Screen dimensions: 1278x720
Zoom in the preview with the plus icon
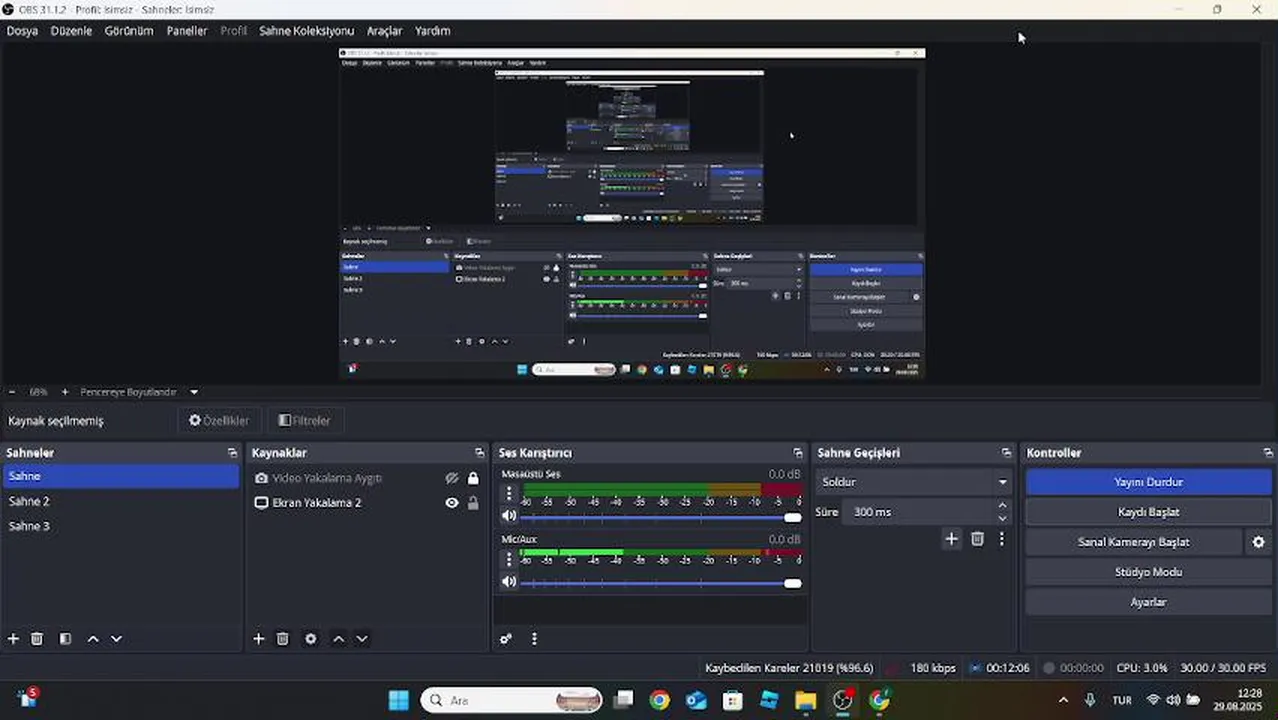point(65,392)
